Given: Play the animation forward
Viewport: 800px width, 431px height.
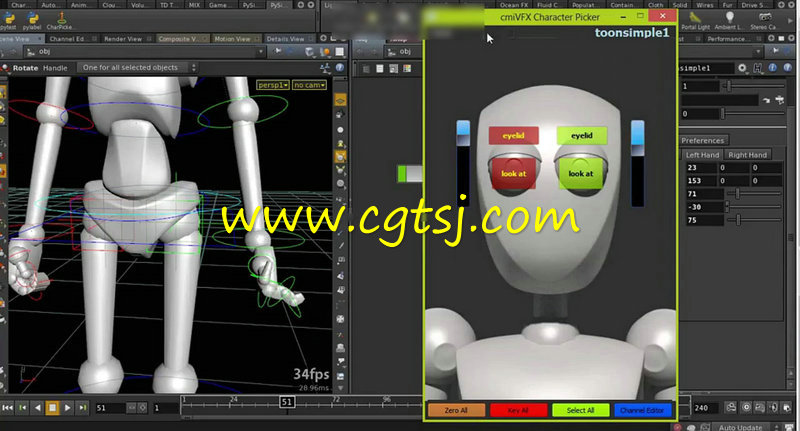Looking at the screenshot, I should (67, 408).
